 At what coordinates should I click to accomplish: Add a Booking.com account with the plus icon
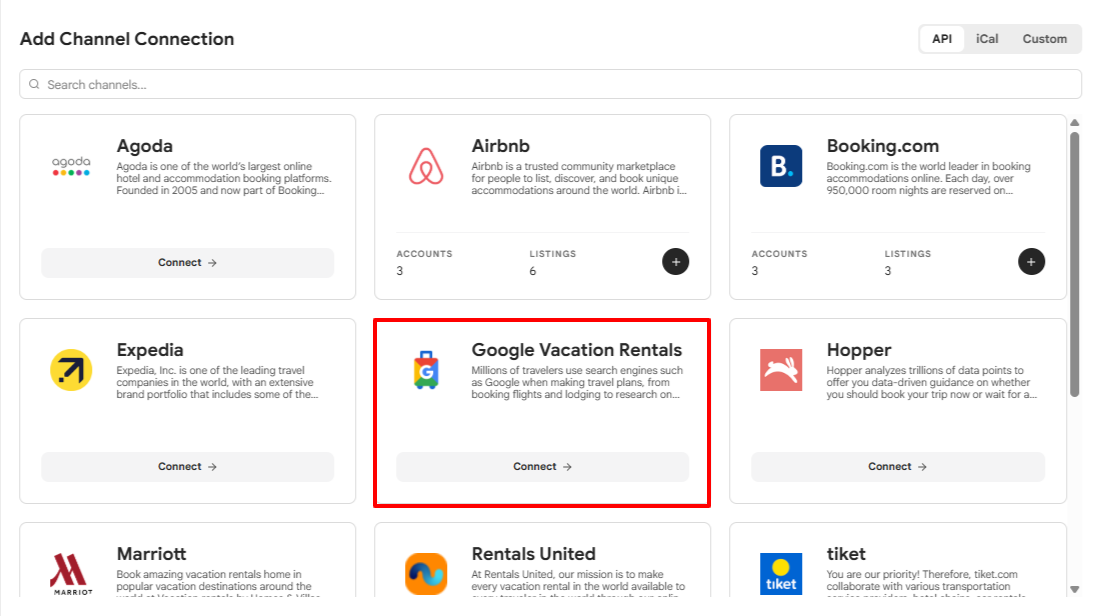[1031, 262]
